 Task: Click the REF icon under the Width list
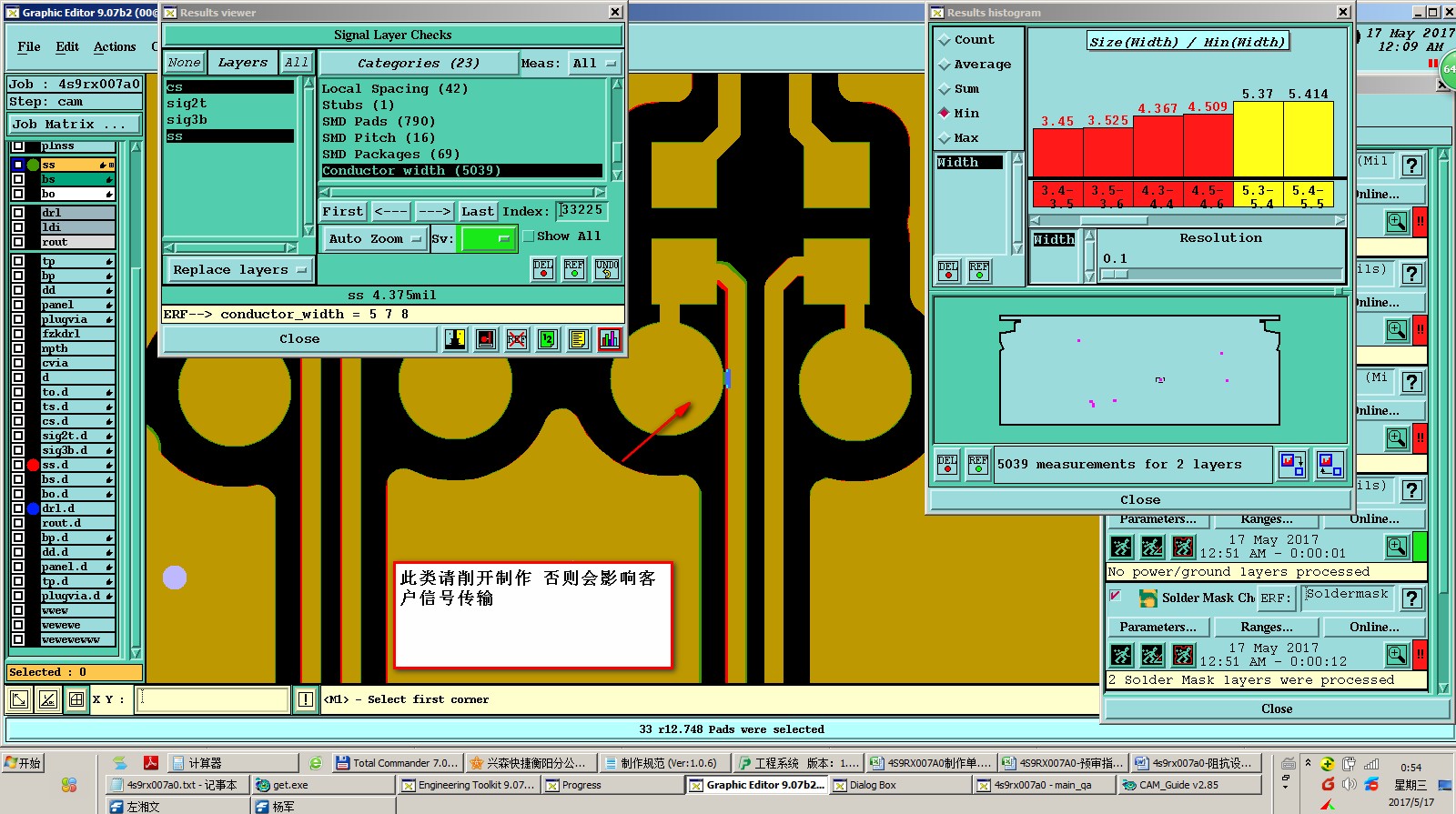(x=979, y=271)
